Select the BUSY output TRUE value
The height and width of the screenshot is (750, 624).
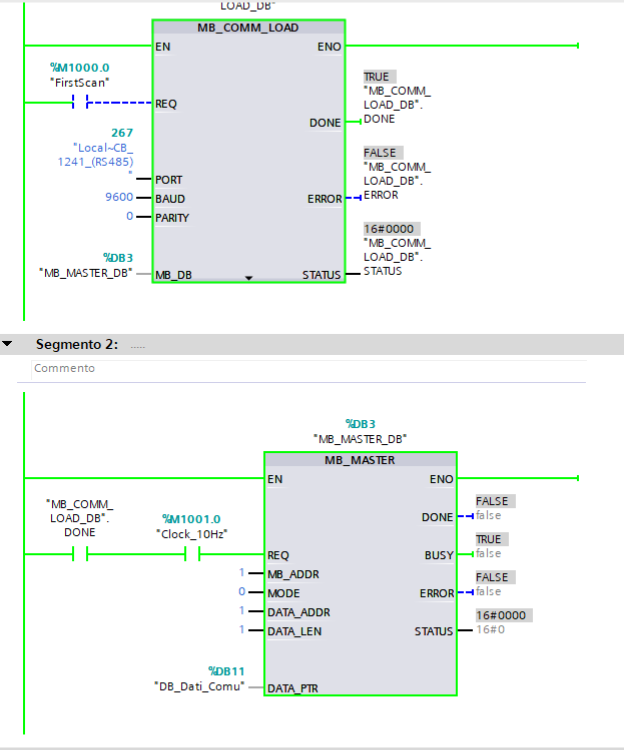pyautogui.click(x=489, y=539)
